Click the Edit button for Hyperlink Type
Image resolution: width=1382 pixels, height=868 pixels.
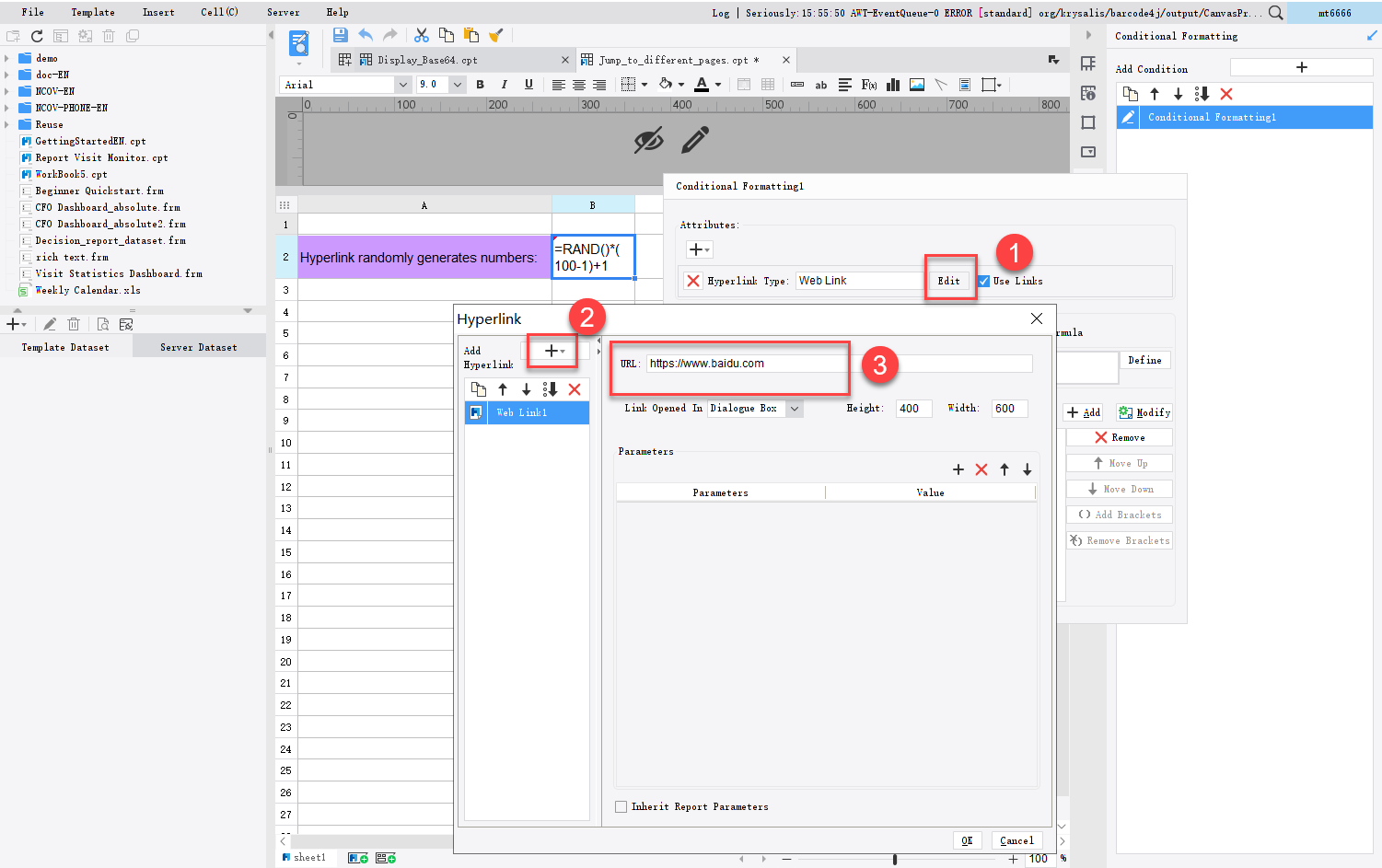(x=948, y=281)
